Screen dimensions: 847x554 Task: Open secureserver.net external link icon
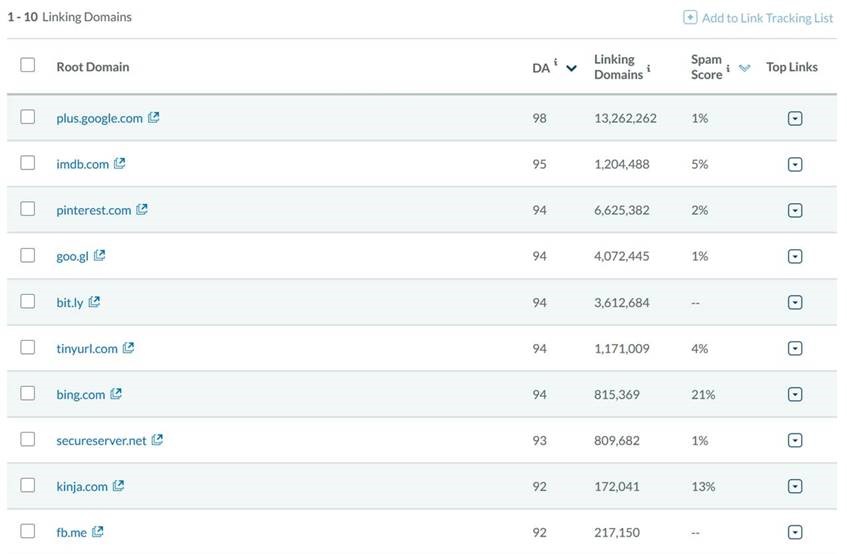157,440
